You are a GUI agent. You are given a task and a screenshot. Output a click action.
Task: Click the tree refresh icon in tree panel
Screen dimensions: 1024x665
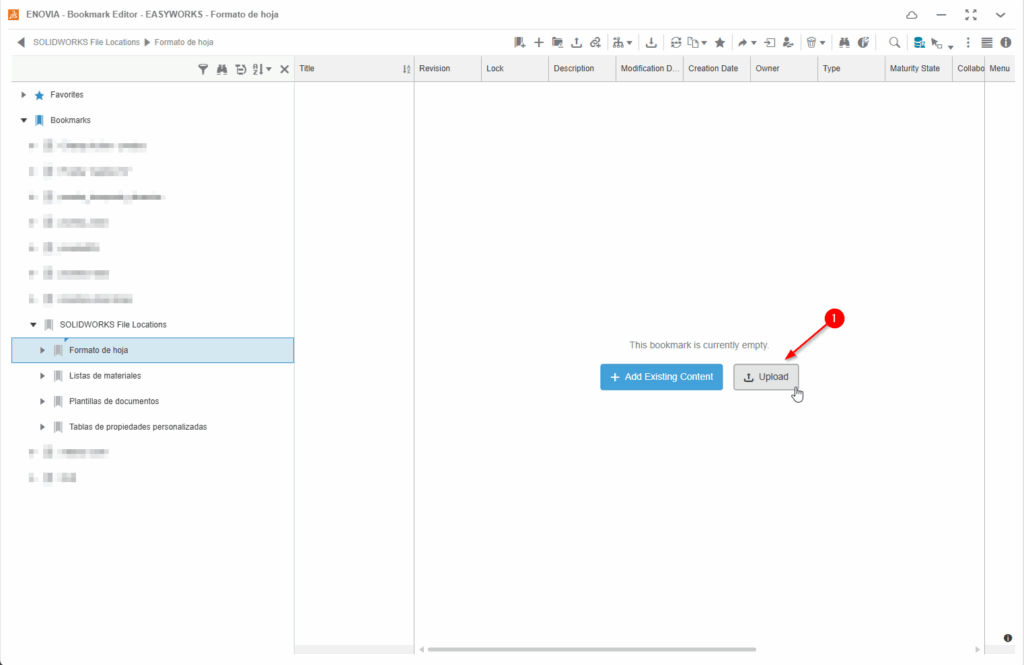(x=240, y=69)
